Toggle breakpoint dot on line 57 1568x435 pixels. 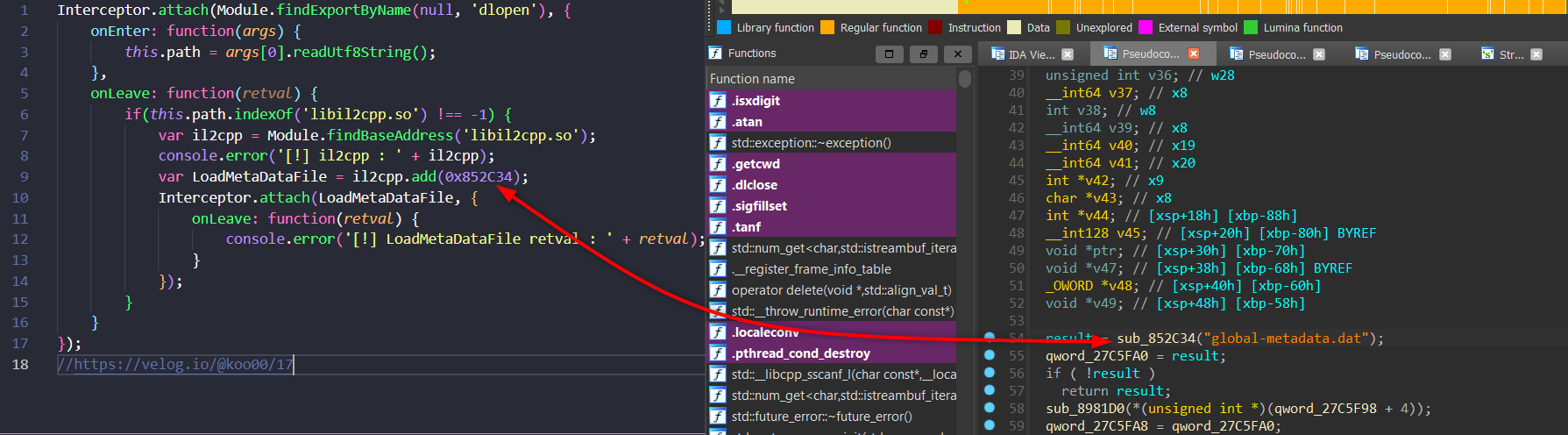coord(990,390)
